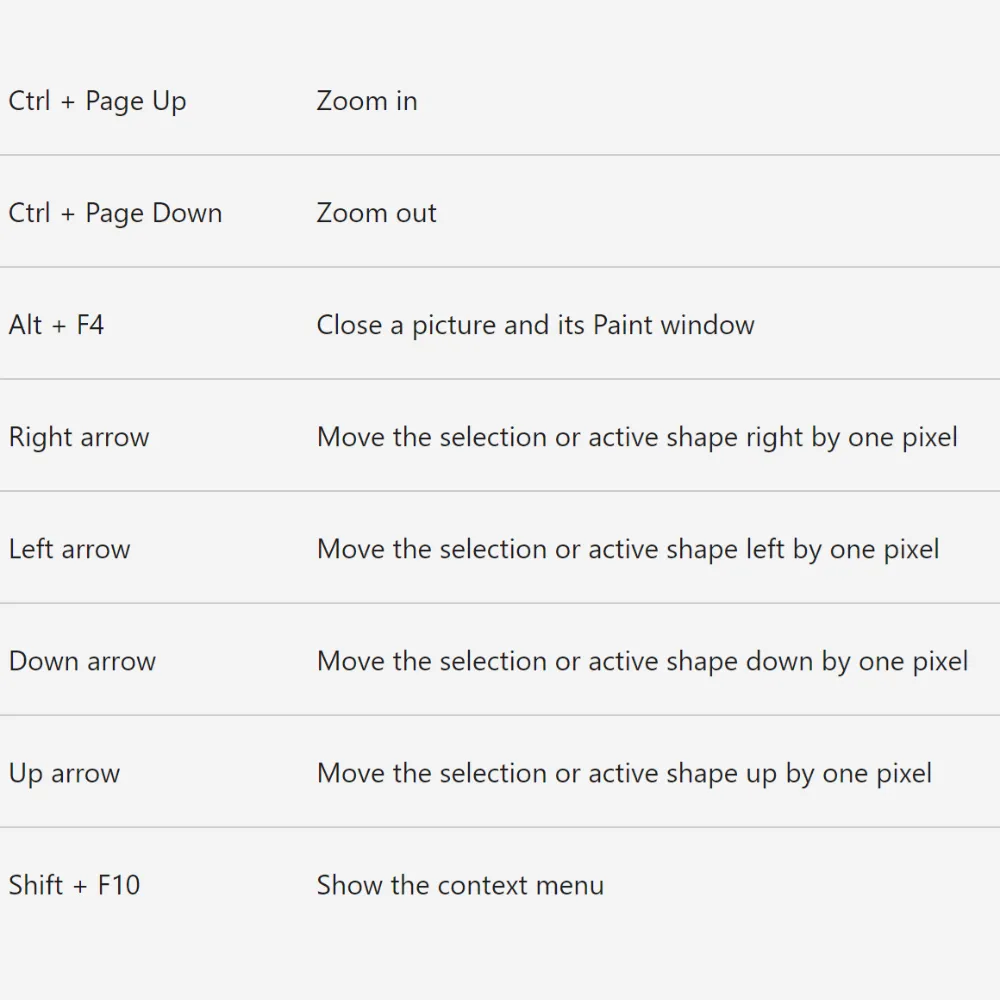Click the Shift + F10 shortcut text
This screenshot has height=1000, width=1000.
[x=74, y=885]
